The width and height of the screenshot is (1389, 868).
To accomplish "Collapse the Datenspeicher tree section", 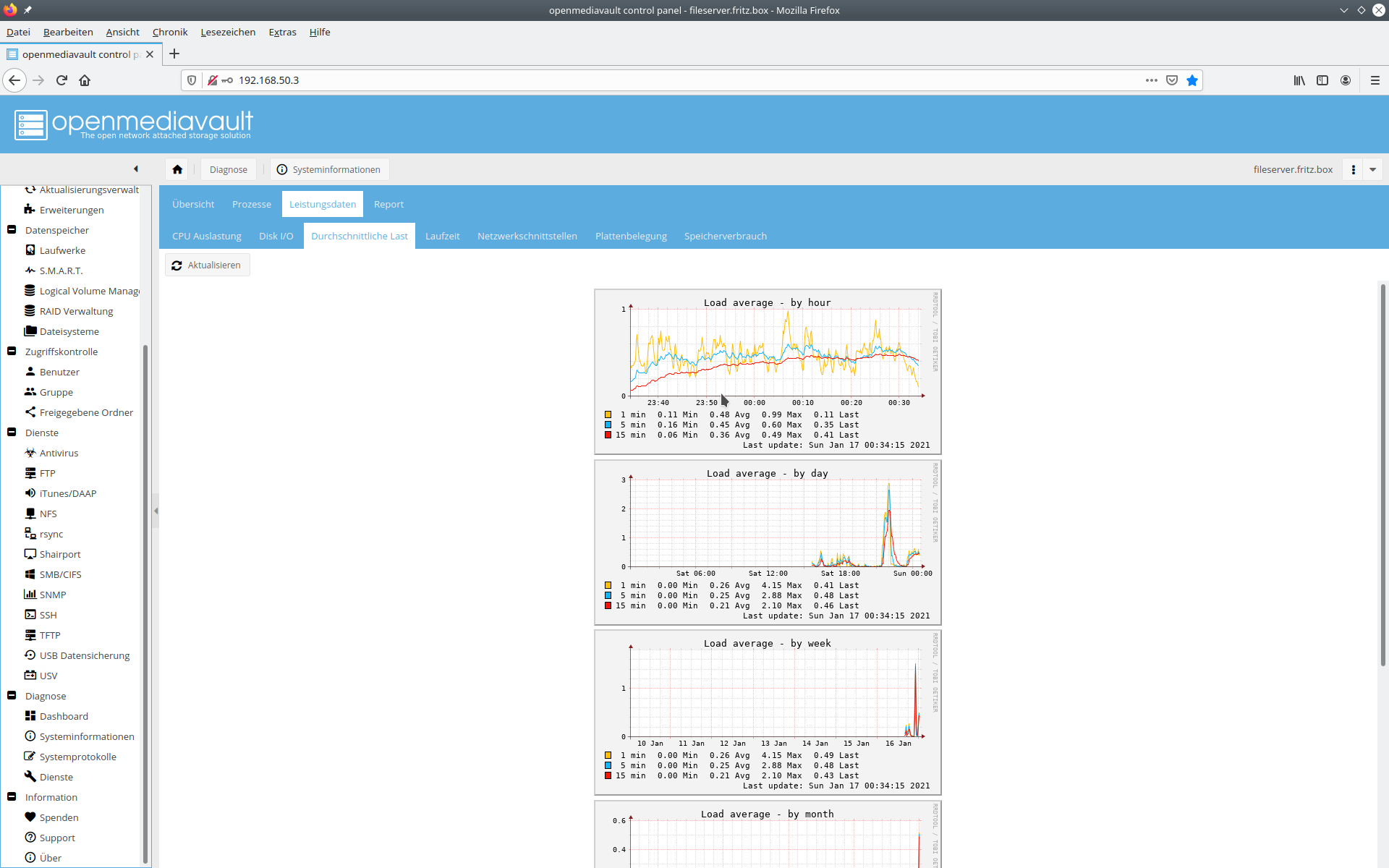I will pos(12,230).
